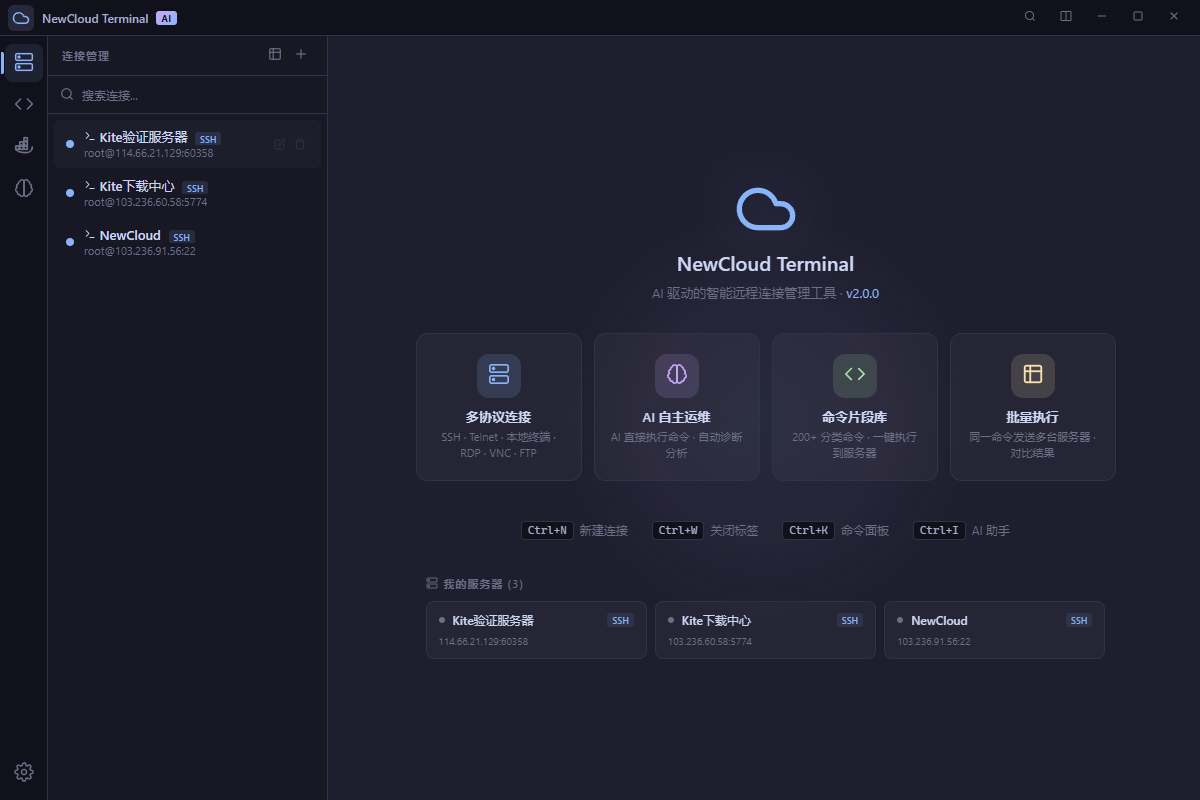Click the batch view icon beside 连接管理

(x=275, y=54)
